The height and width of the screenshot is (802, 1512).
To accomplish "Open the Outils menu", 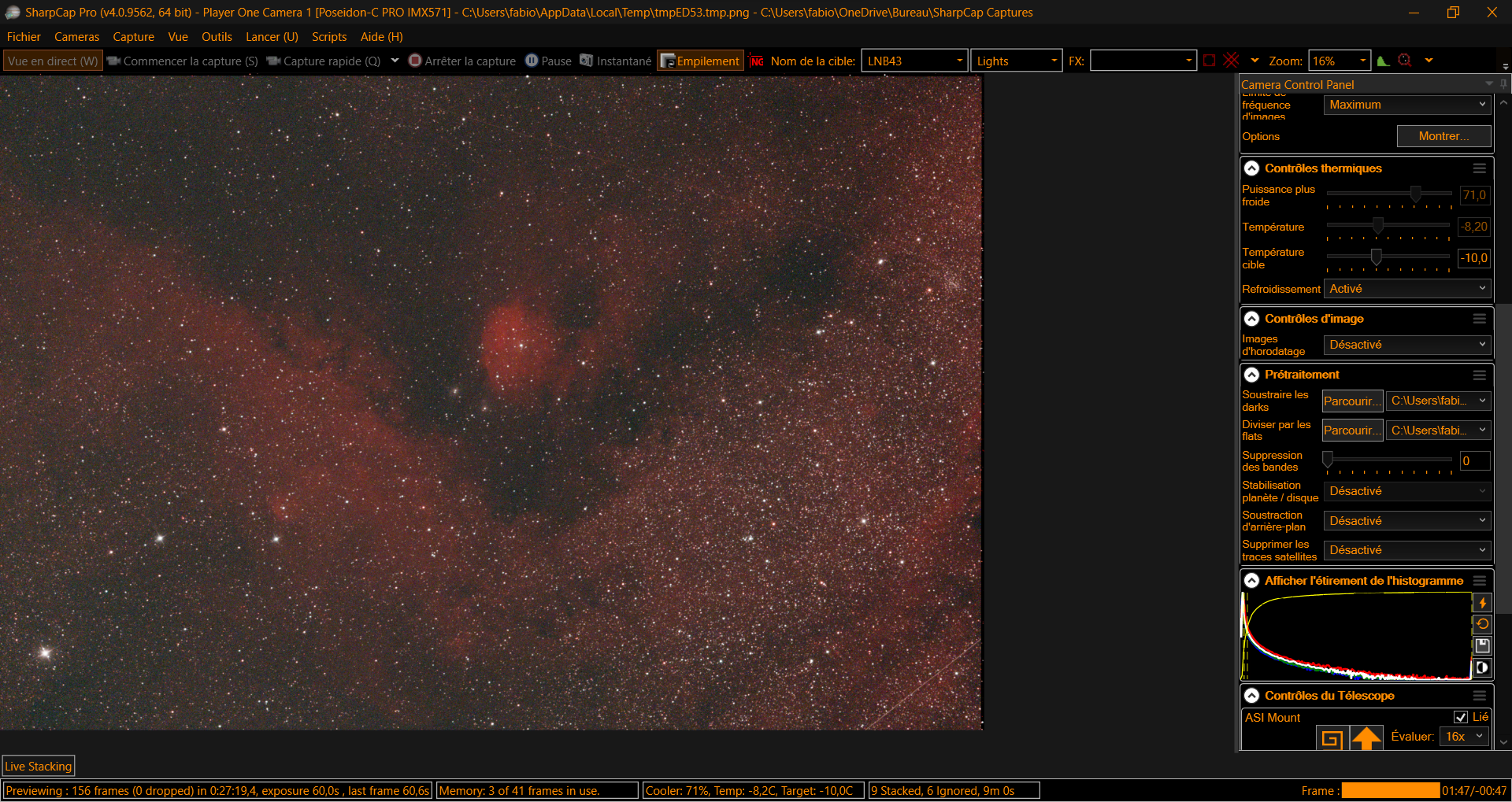I will 217,37.
